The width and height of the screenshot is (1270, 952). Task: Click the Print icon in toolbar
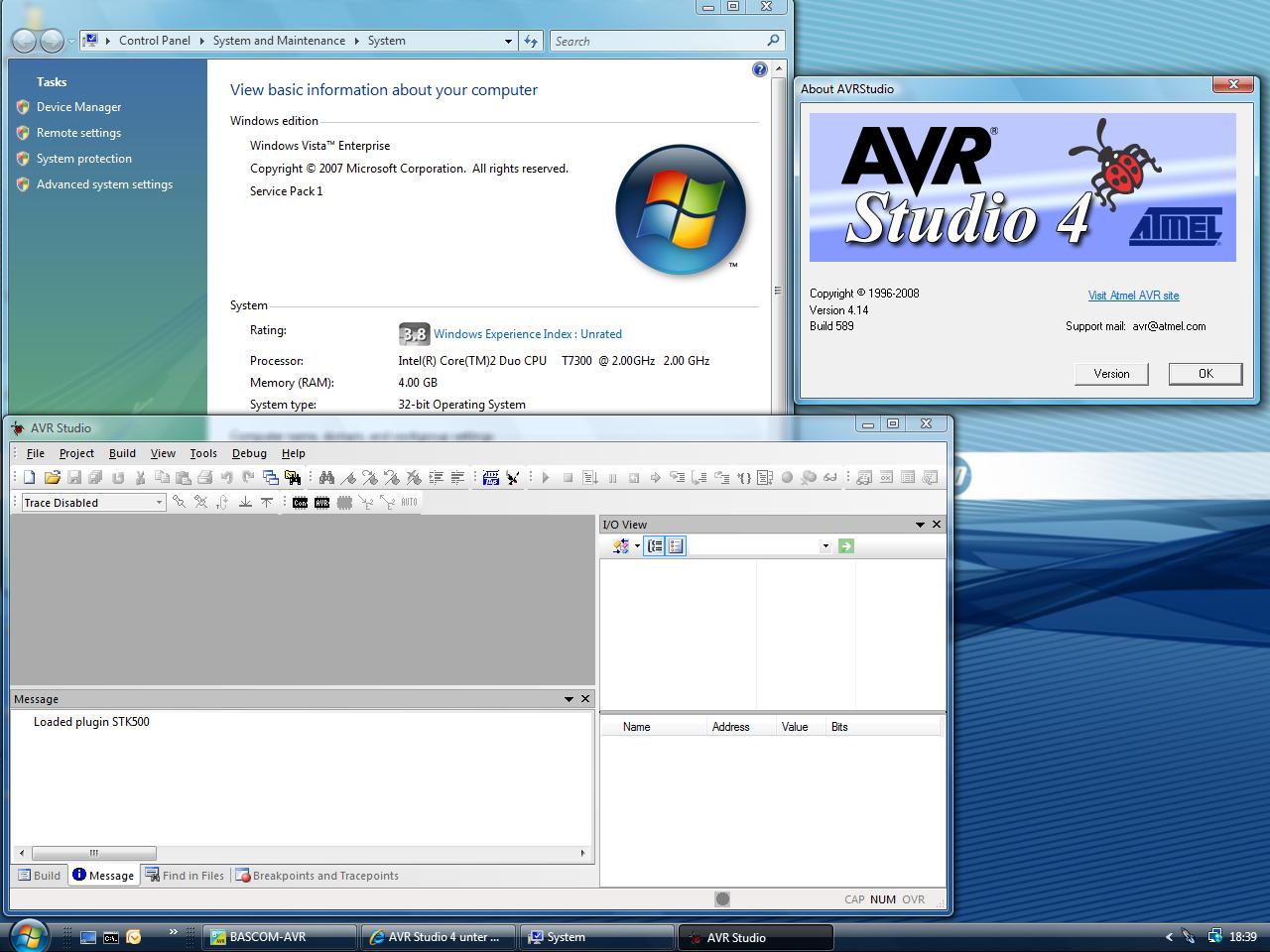point(205,478)
